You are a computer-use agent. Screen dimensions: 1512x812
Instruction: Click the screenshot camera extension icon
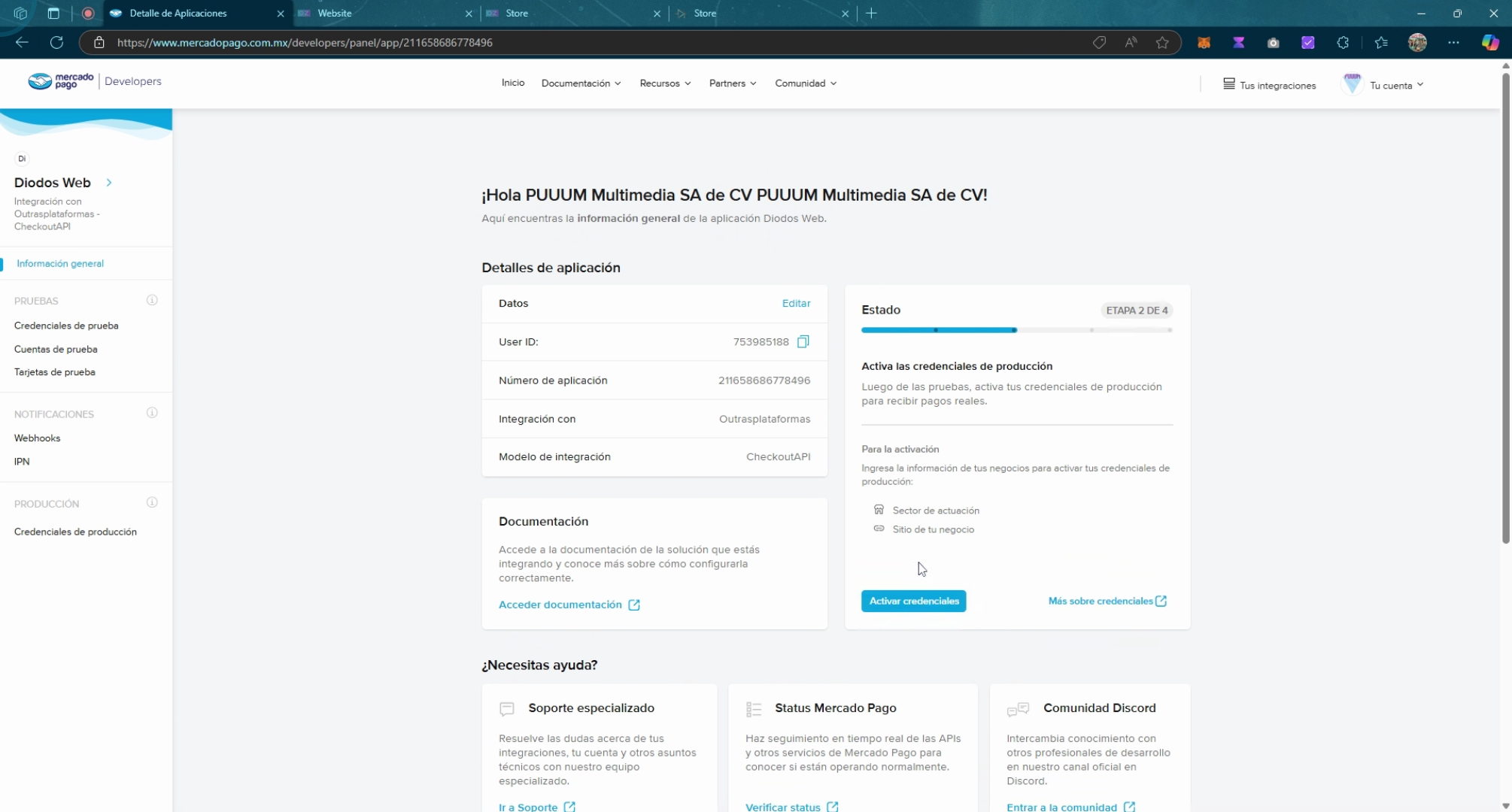(x=1273, y=43)
